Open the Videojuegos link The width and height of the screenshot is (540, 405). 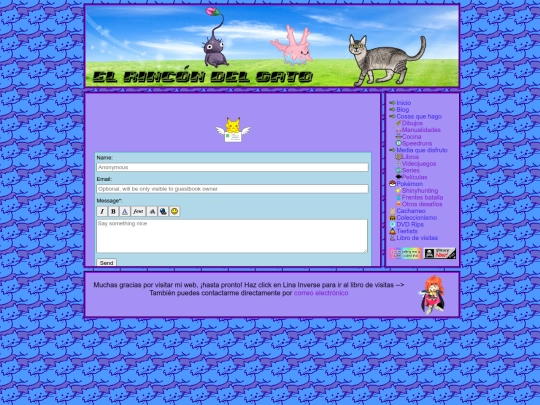[x=419, y=164]
